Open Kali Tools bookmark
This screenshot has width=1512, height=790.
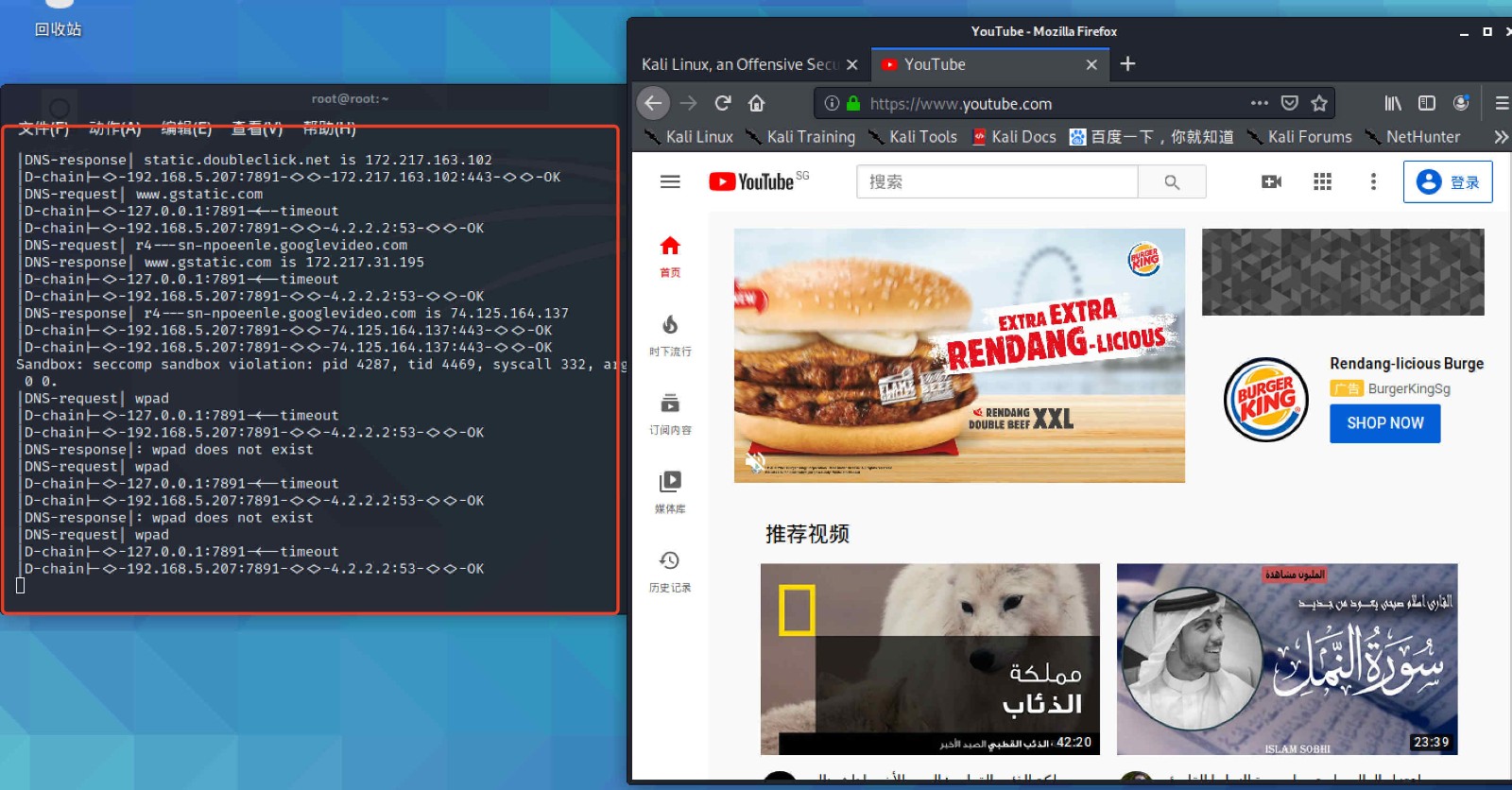(x=913, y=137)
